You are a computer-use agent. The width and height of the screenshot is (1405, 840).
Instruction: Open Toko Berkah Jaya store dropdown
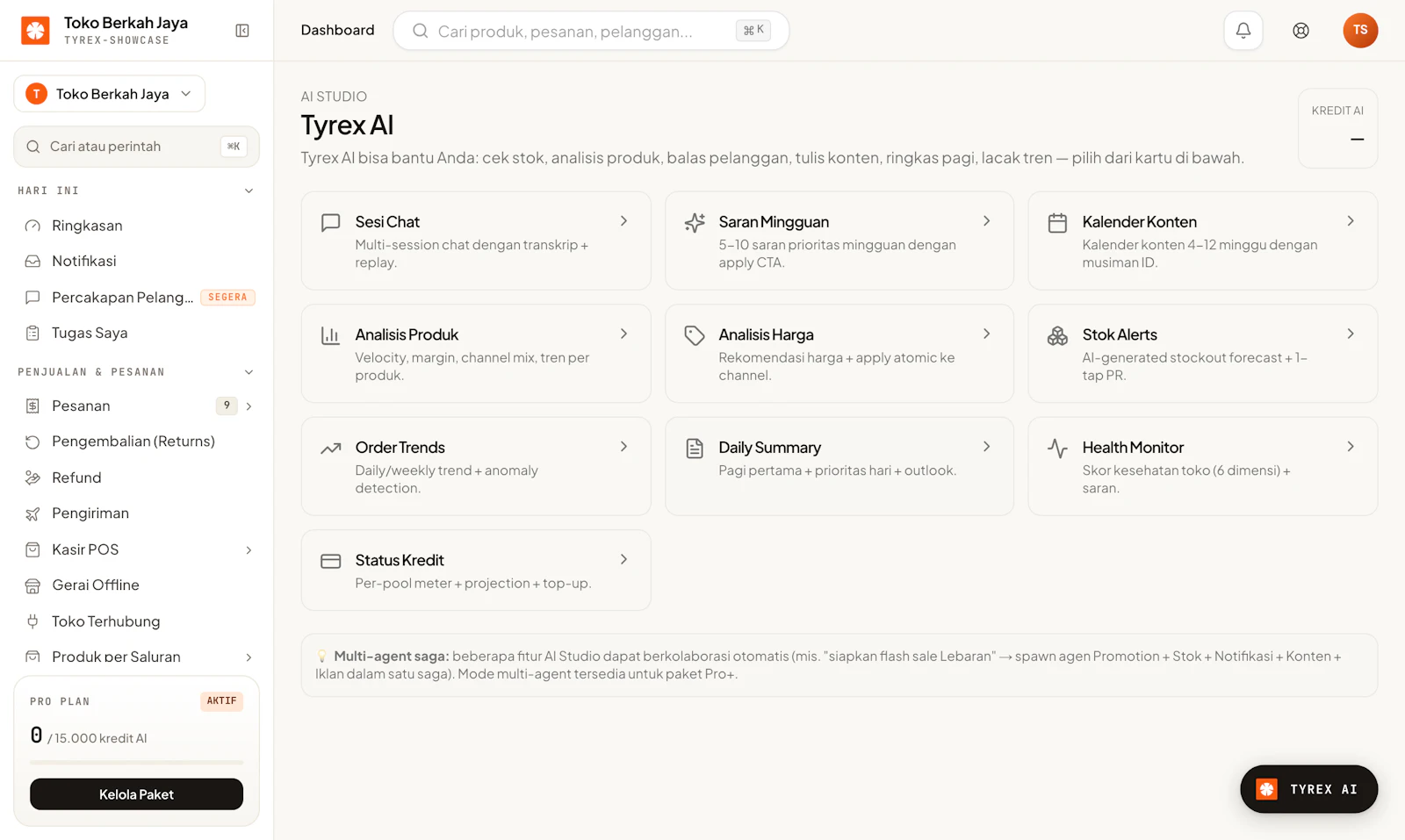pyautogui.click(x=110, y=94)
